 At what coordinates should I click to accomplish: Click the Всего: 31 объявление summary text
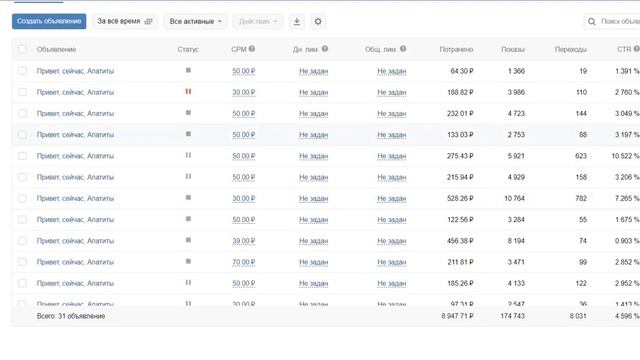click(71, 316)
